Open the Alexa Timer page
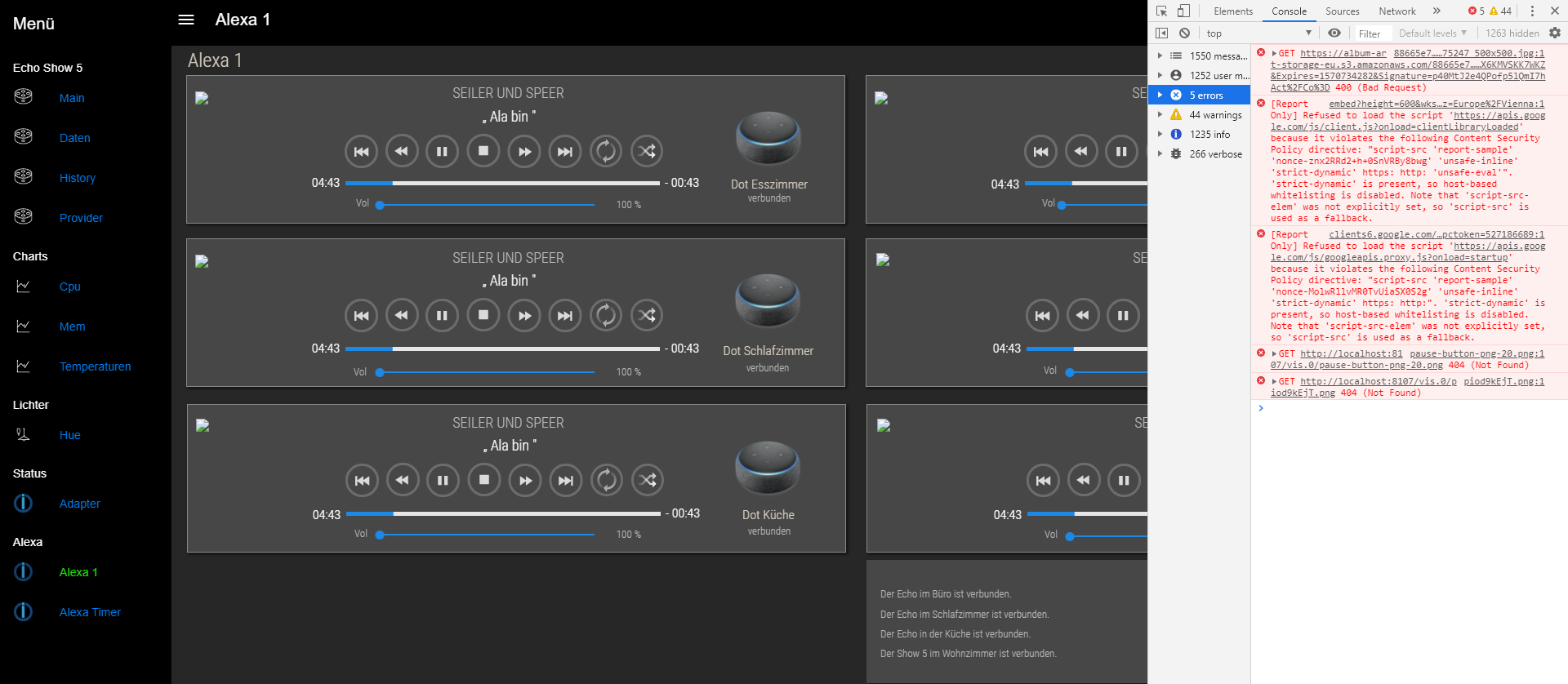1568x684 pixels. click(90, 612)
